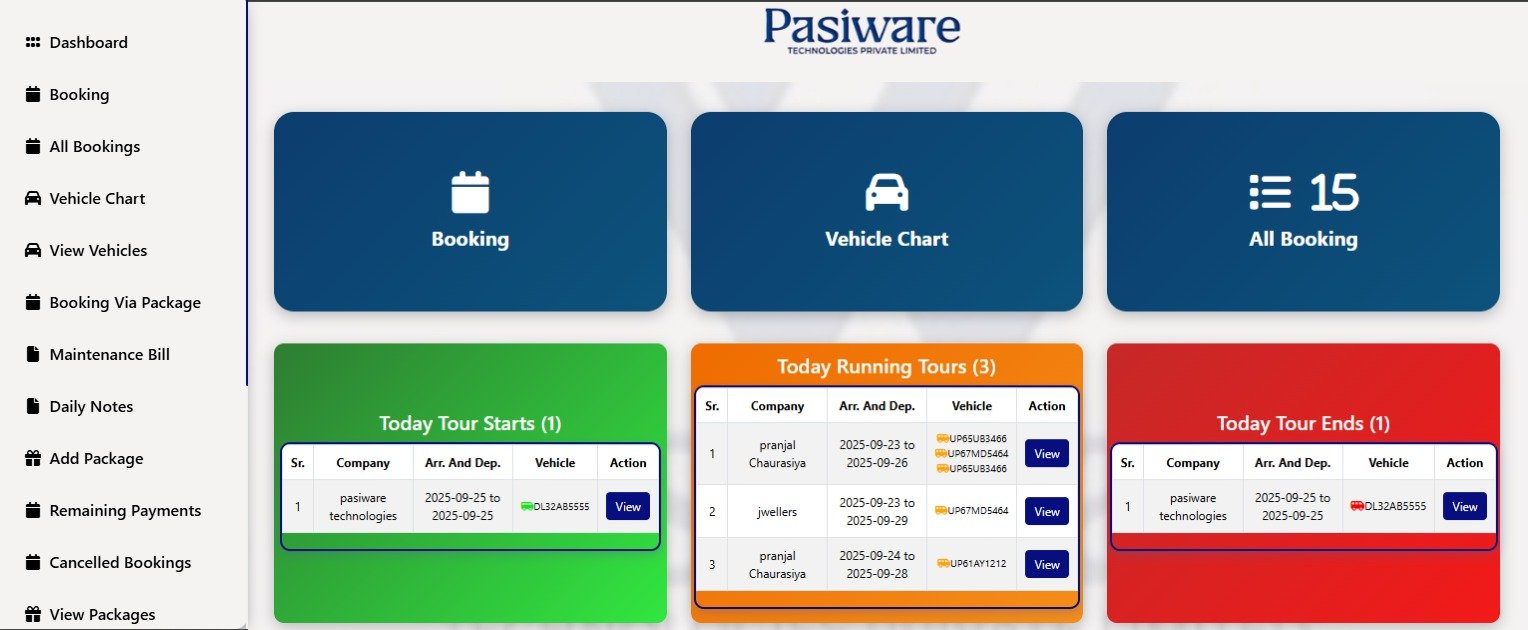Open All Bookings from the sidebar
The height and width of the screenshot is (630, 1528).
click(x=94, y=146)
